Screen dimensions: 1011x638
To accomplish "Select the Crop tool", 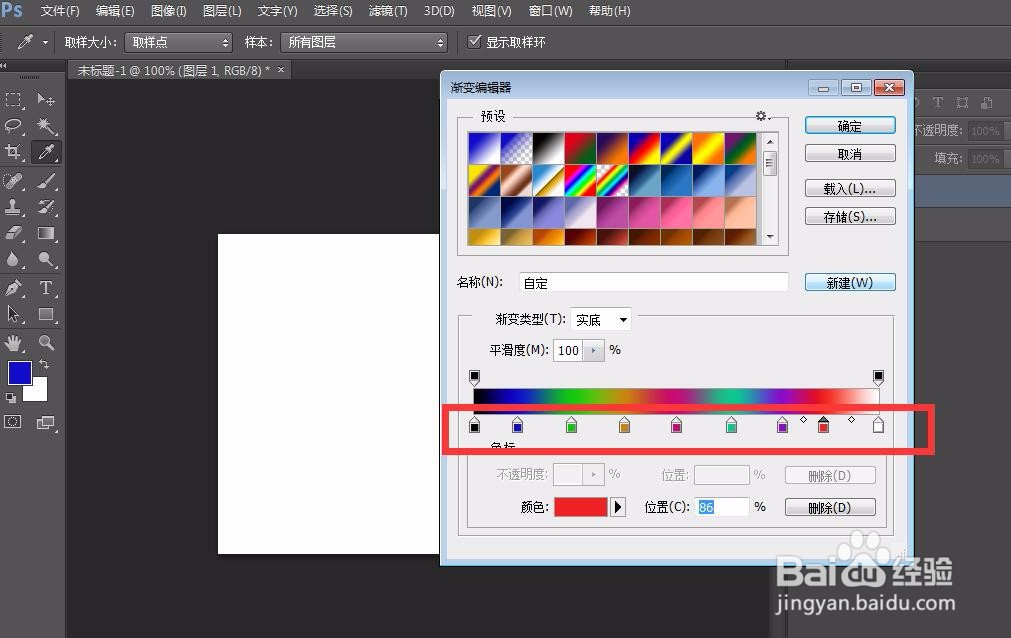I will pyautogui.click(x=14, y=152).
